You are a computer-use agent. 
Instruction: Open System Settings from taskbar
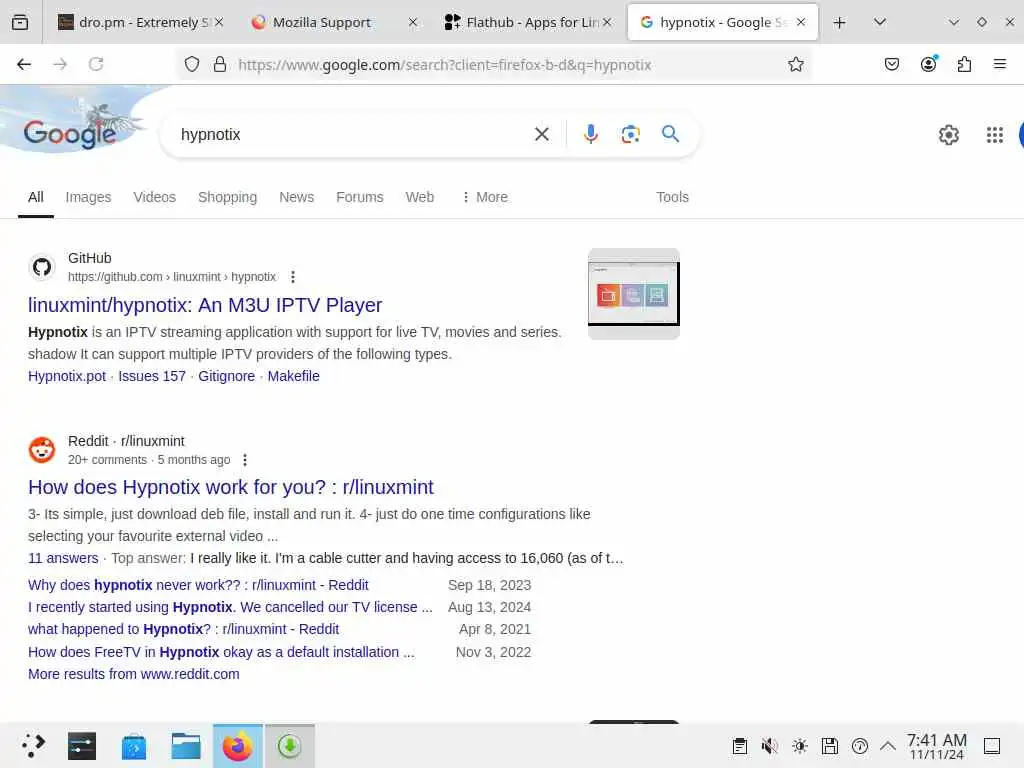[x=82, y=746]
